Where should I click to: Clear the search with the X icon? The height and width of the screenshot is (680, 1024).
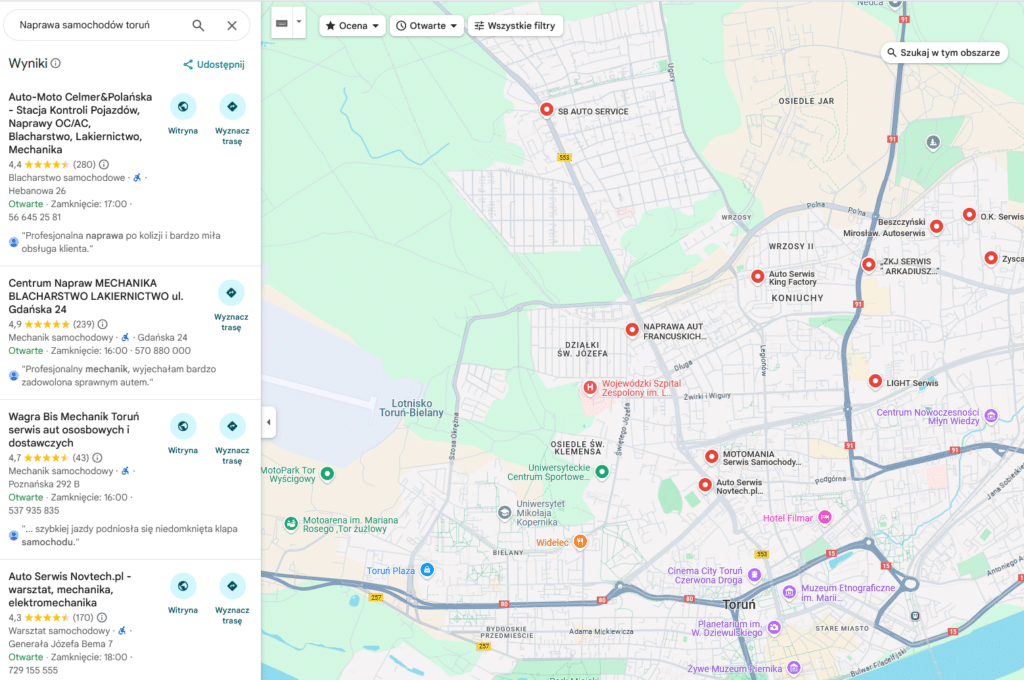tap(232, 25)
